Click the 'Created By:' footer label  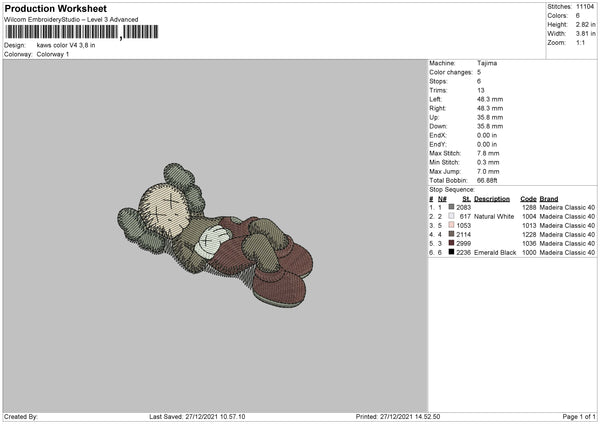(x=21, y=416)
